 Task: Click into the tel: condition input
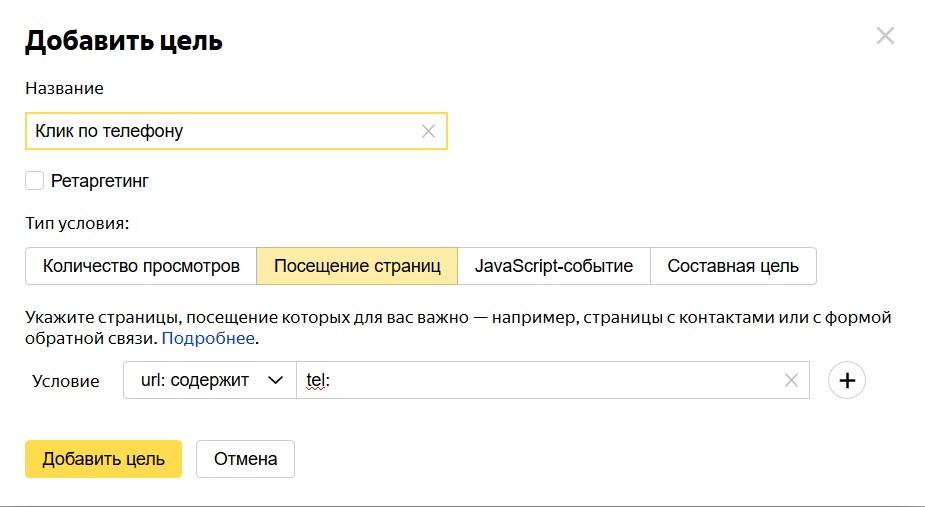point(540,380)
